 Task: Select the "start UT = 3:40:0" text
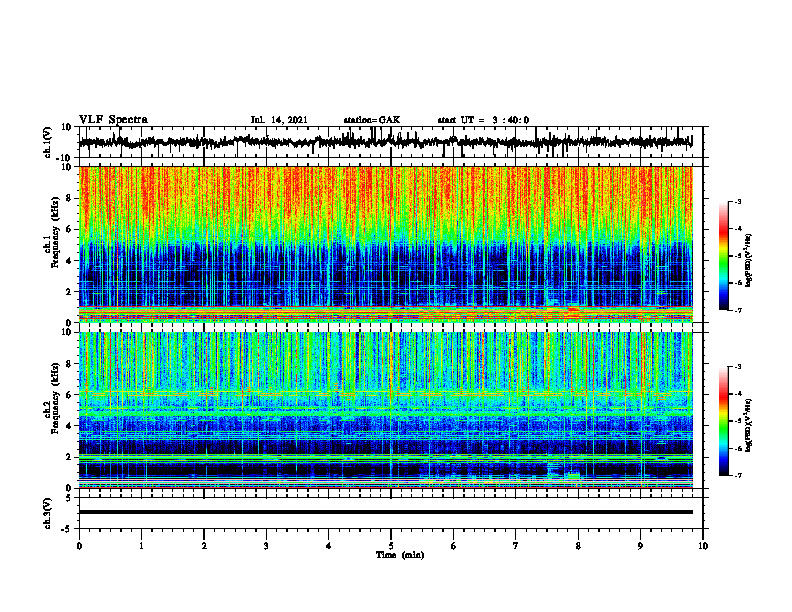tap(483, 120)
